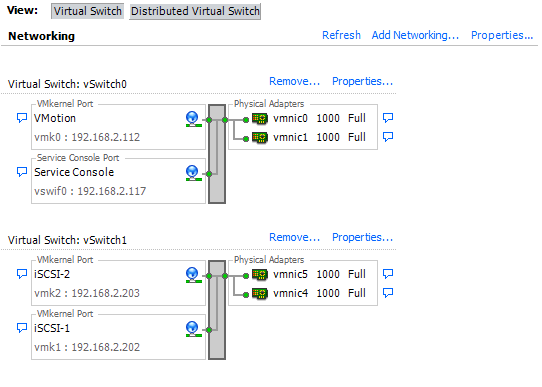The image size is (542, 387).
Task: Switch to Distributed Virtual Switch view
Action: pos(195,11)
